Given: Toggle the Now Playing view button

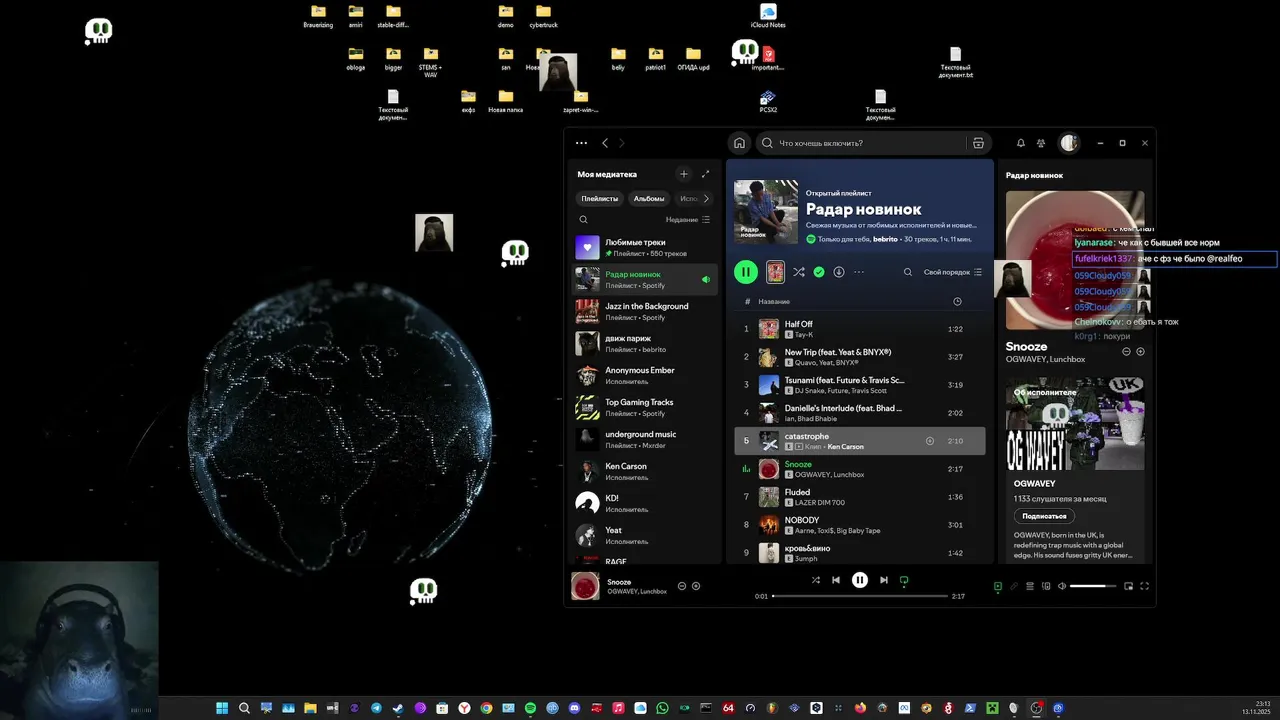Looking at the screenshot, I should click(x=997, y=586).
